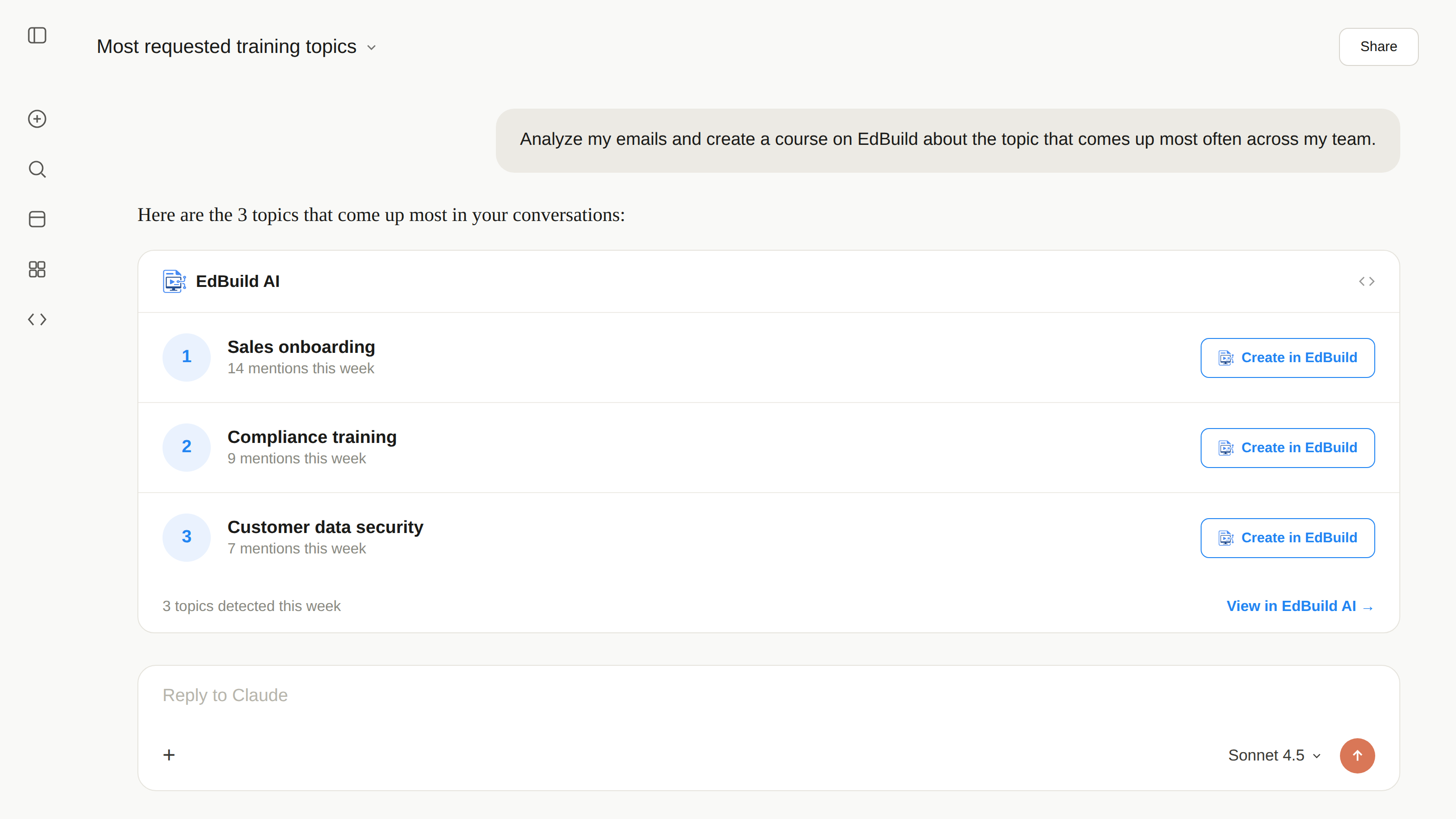
Task: Open the four-squares apps grid icon
Action: click(x=37, y=269)
